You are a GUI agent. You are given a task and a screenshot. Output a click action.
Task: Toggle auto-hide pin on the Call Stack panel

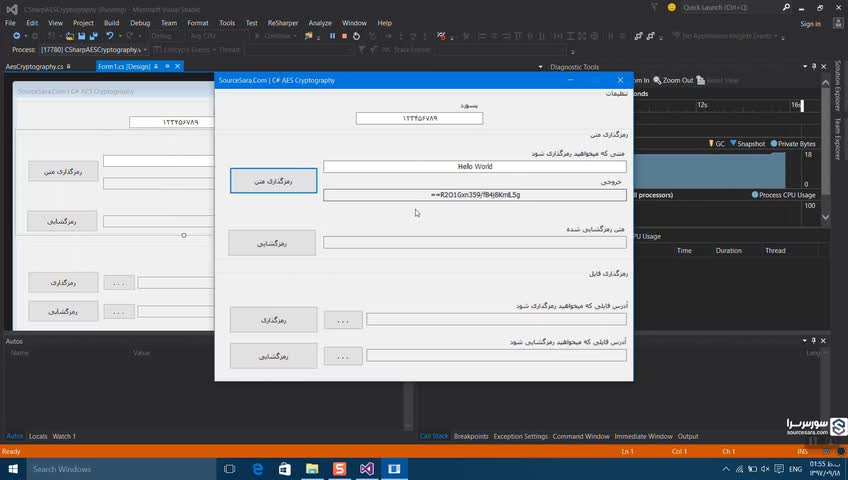[813, 341]
